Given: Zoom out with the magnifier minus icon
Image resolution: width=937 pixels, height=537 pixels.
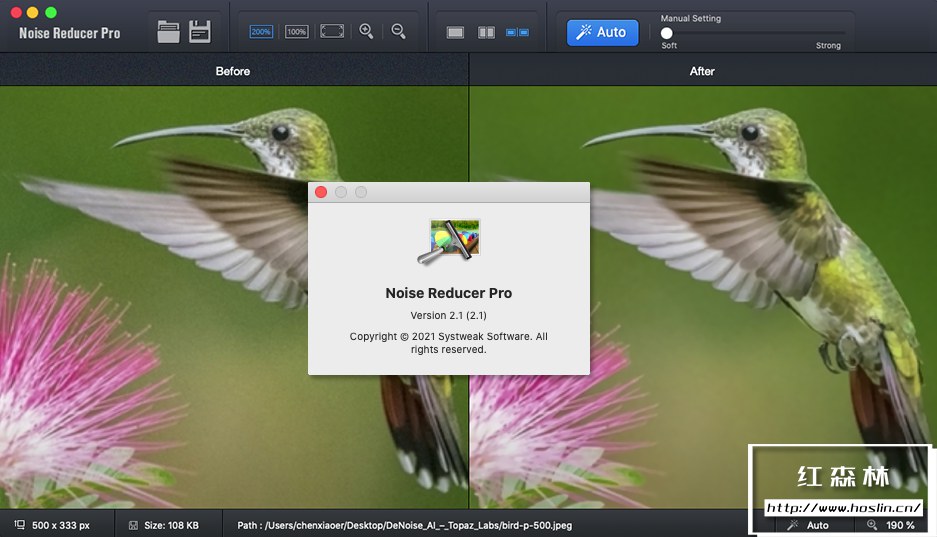Looking at the screenshot, I should pyautogui.click(x=399, y=31).
